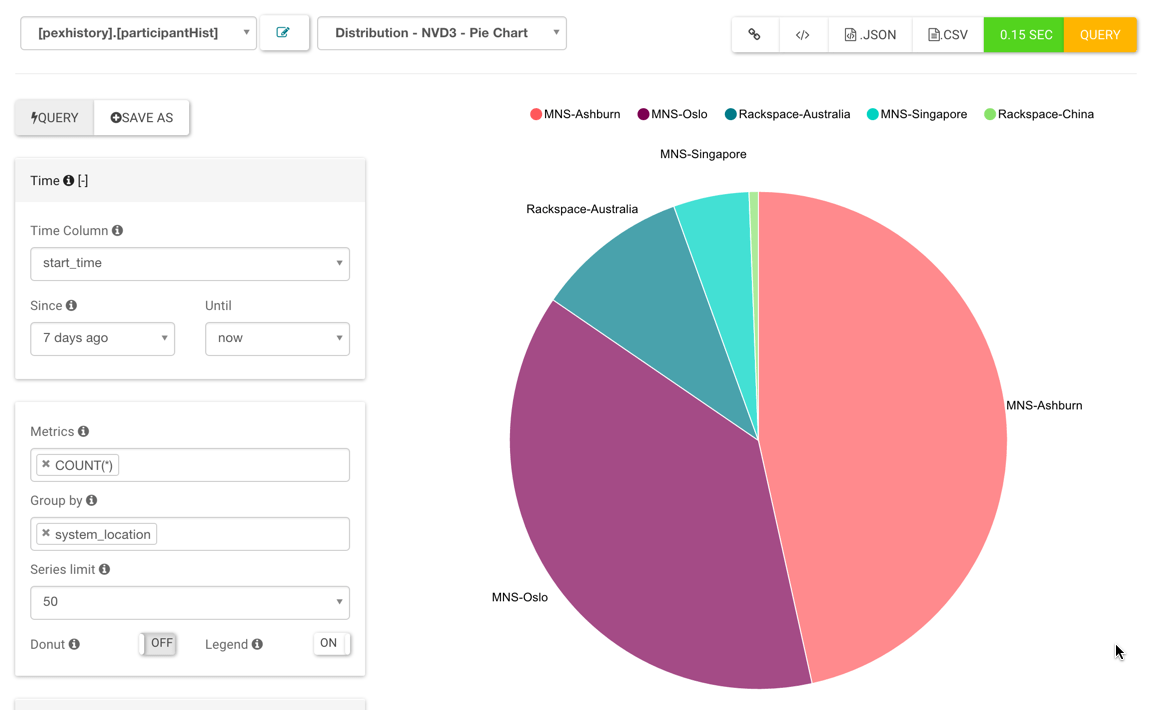
Task: Expand the Since time range dropdown
Action: tap(102, 339)
